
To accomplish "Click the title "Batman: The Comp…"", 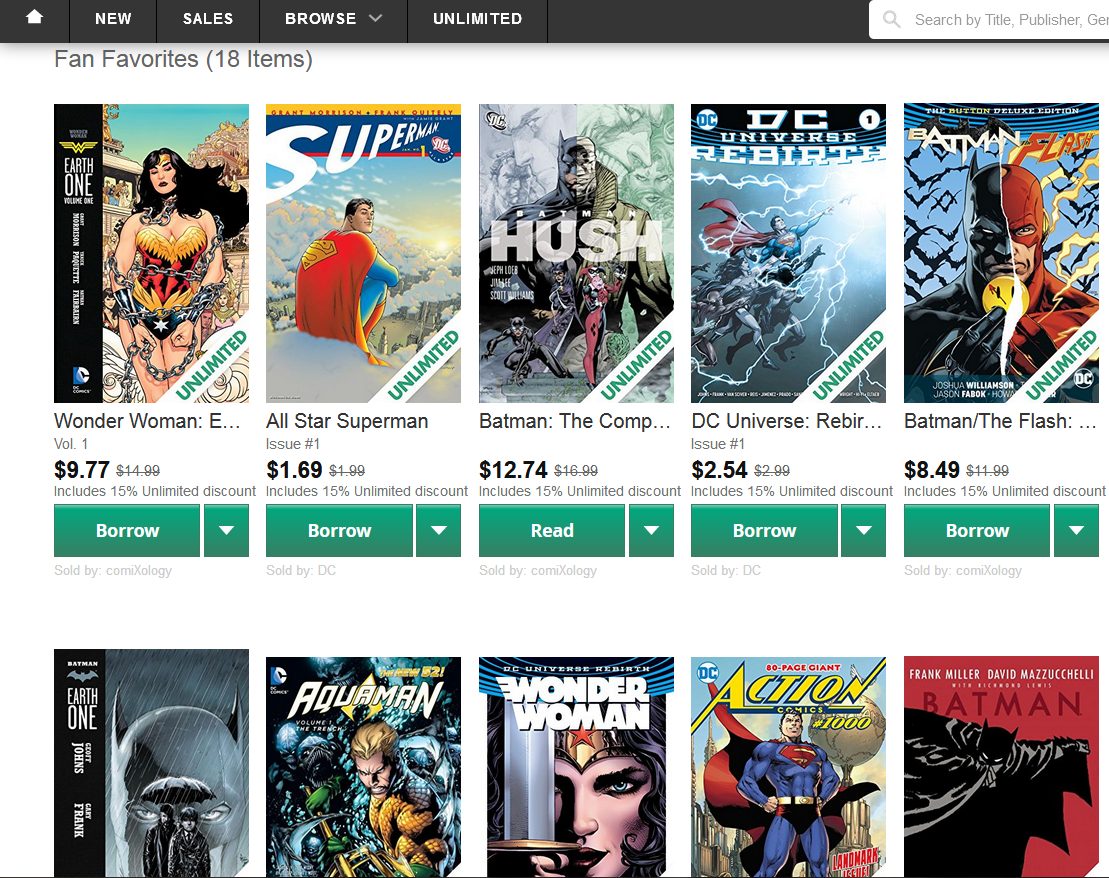I will click(x=574, y=421).
